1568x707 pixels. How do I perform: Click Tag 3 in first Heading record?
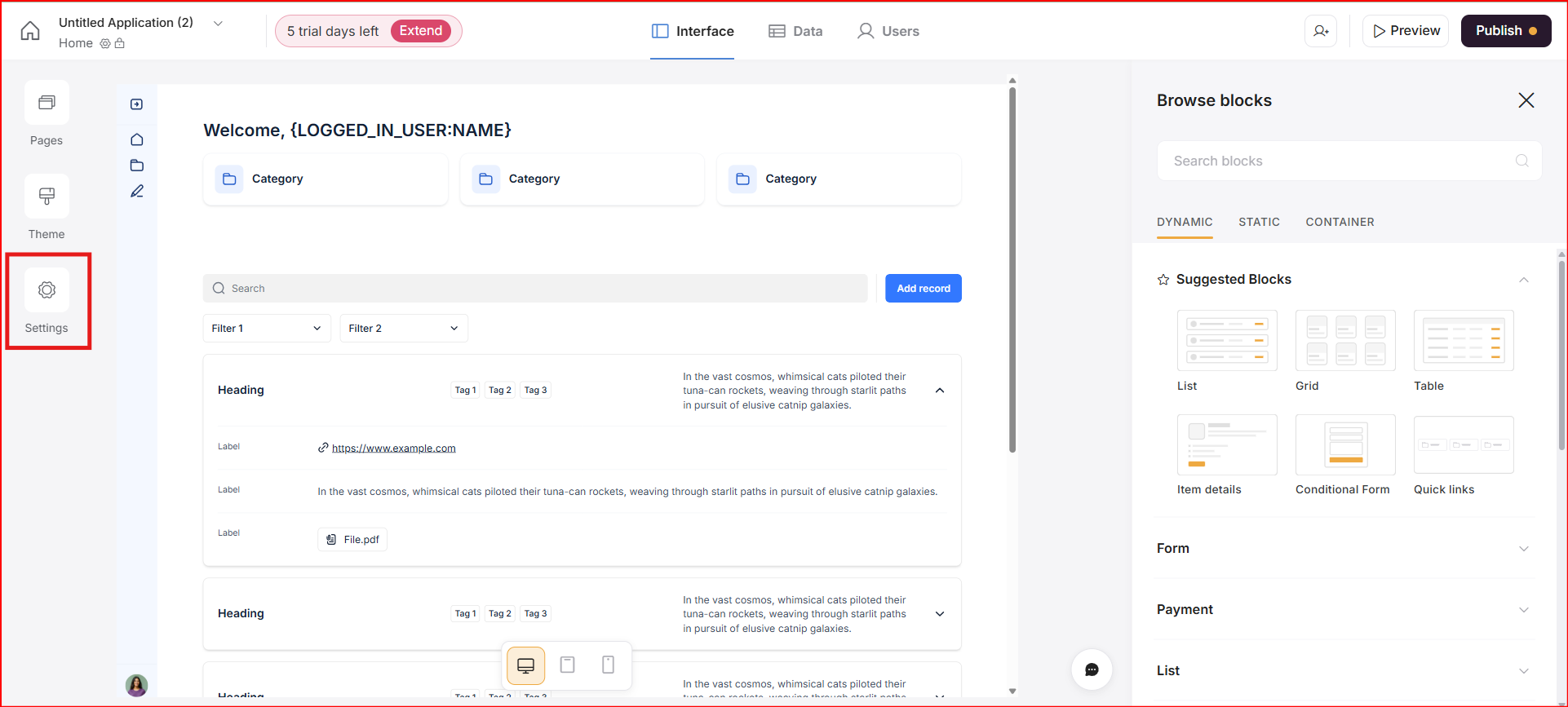(x=535, y=391)
